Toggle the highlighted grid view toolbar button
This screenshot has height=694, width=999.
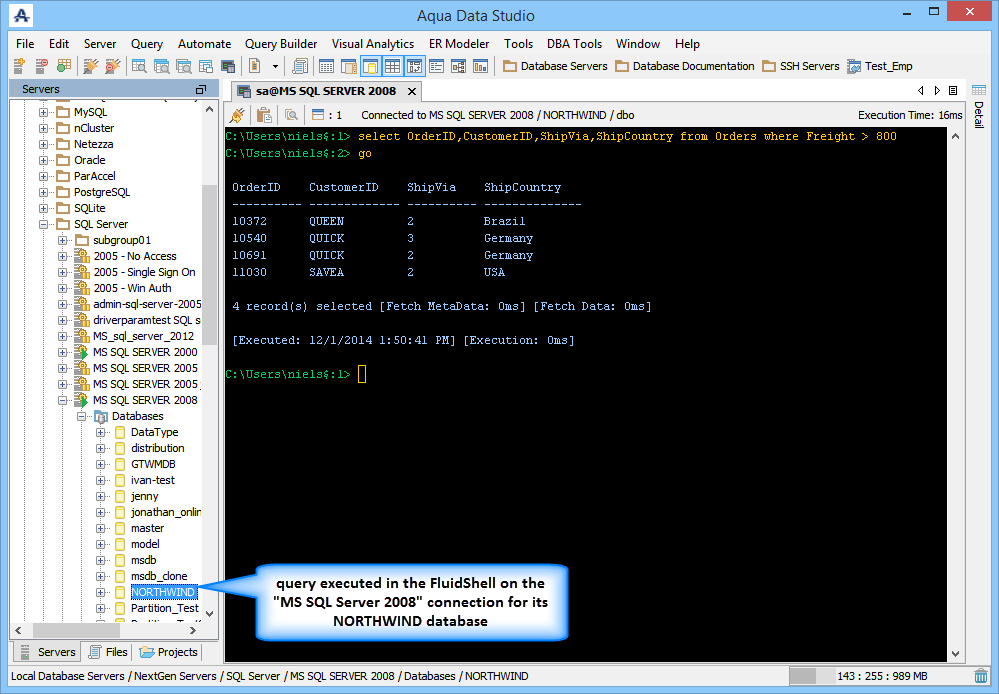click(392, 66)
